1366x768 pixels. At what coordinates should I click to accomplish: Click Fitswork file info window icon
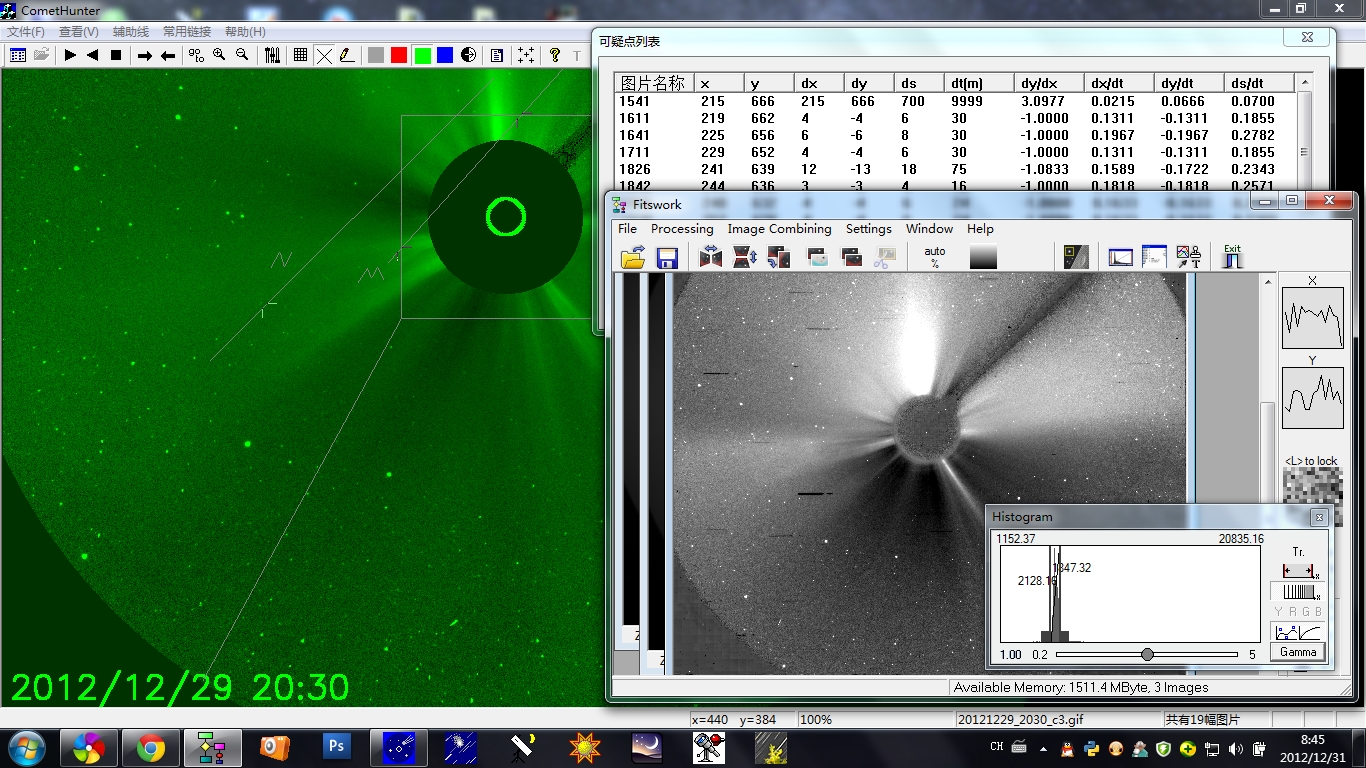point(1154,258)
